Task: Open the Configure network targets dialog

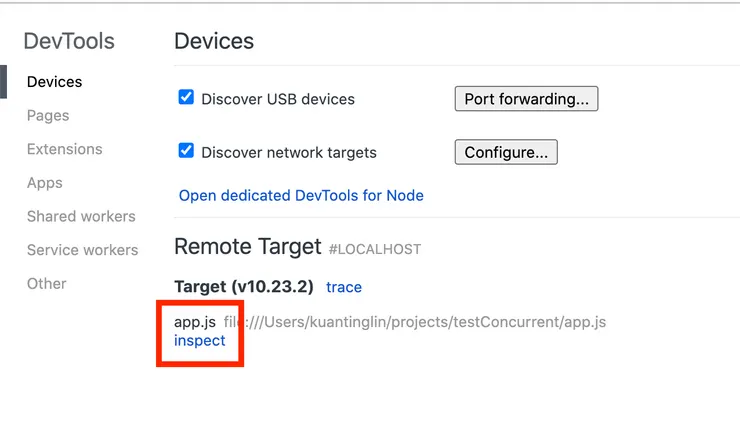Action: [506, 152]
